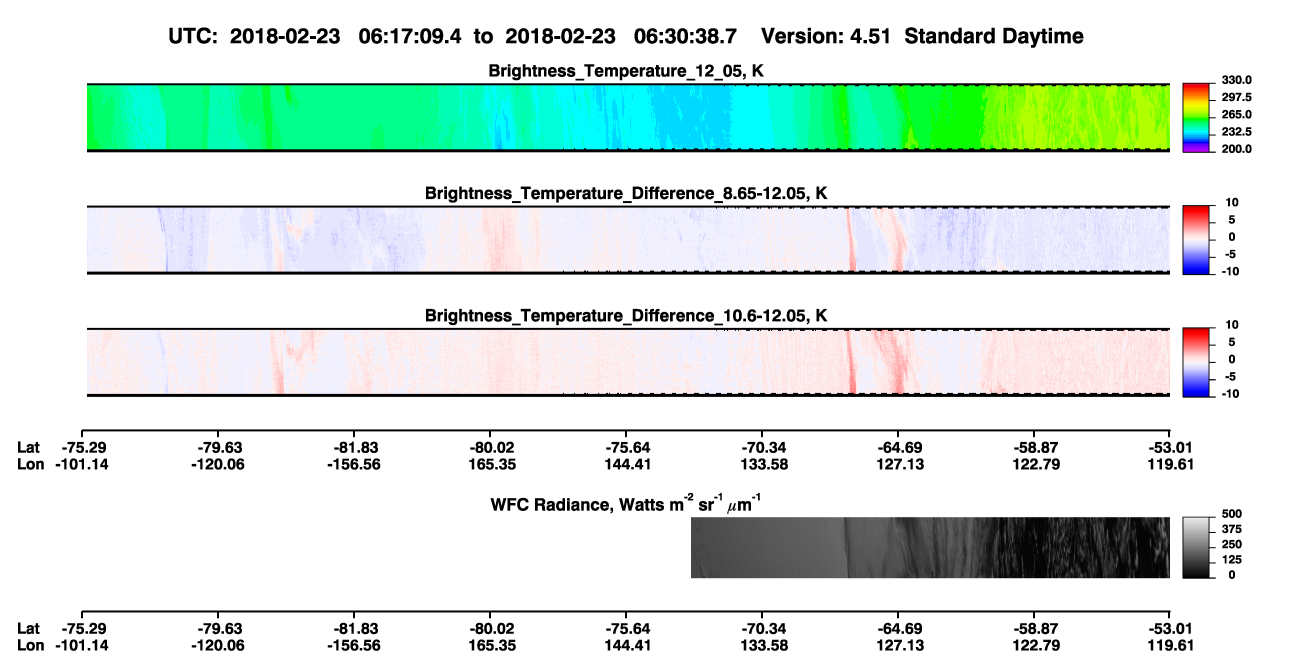Image resolution: width=1300 pixels, height=667 pixels.
Task: Click the 10.6-12.05 difference color scale bar
Action: [1196, 362]
